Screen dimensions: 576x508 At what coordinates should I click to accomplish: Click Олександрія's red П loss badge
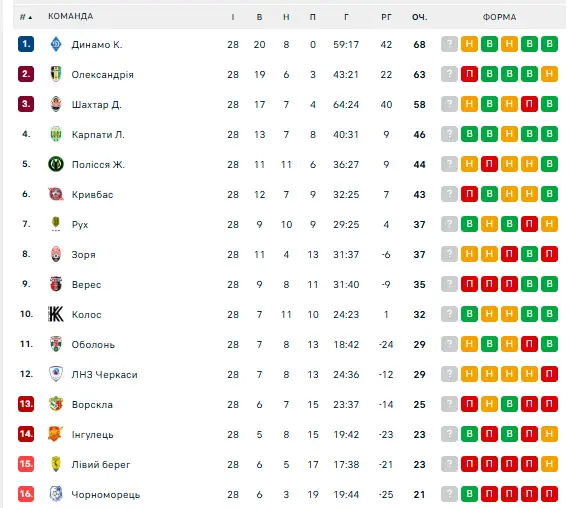click(x=469, y=74)
